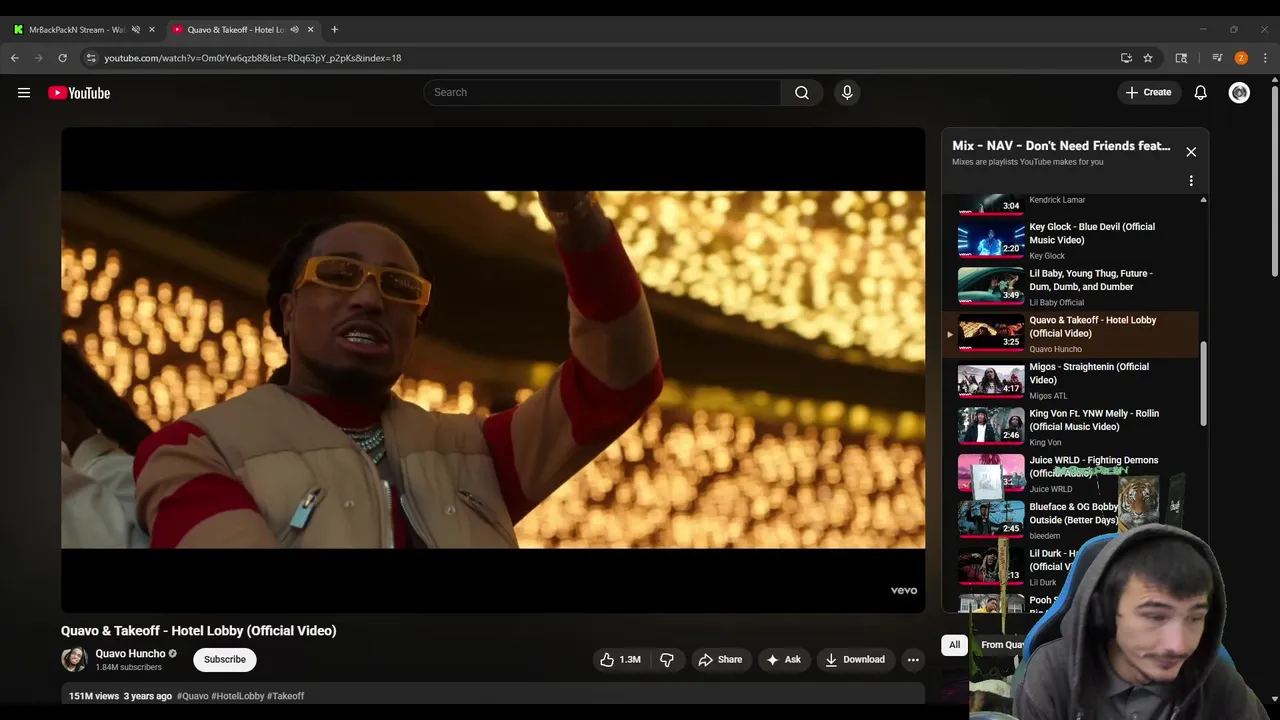The image size is (1280, 720).
Task: Install app icon in address bar
Action: (1126, 58)
